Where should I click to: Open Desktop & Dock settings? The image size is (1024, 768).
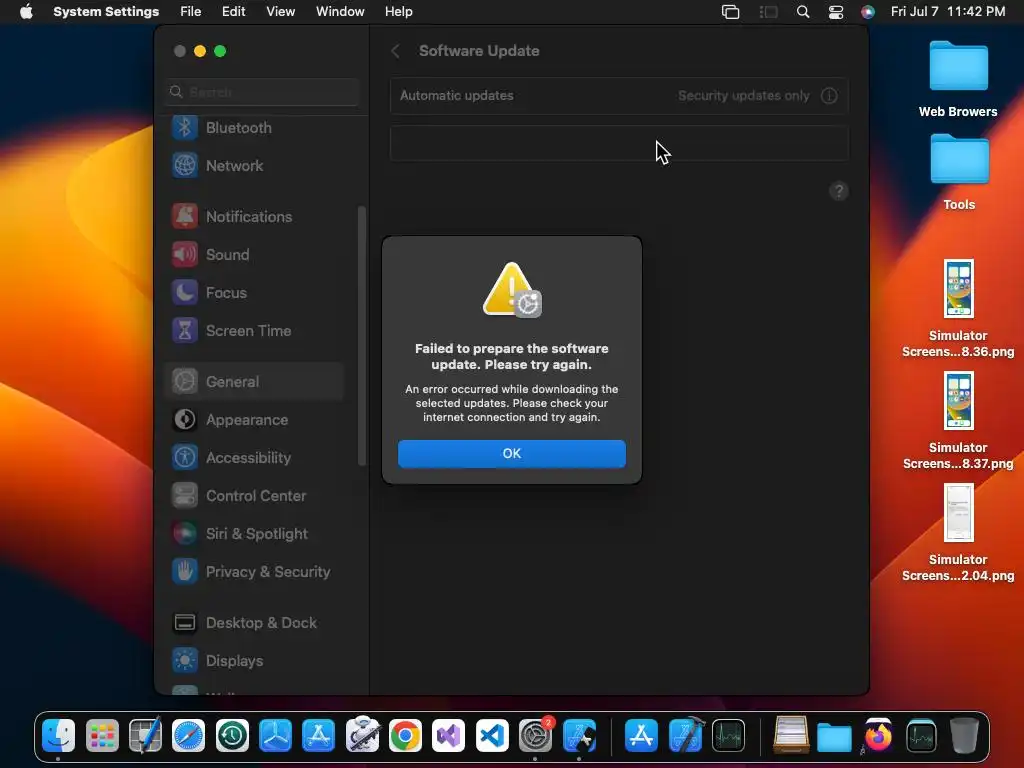click(255, 622)
